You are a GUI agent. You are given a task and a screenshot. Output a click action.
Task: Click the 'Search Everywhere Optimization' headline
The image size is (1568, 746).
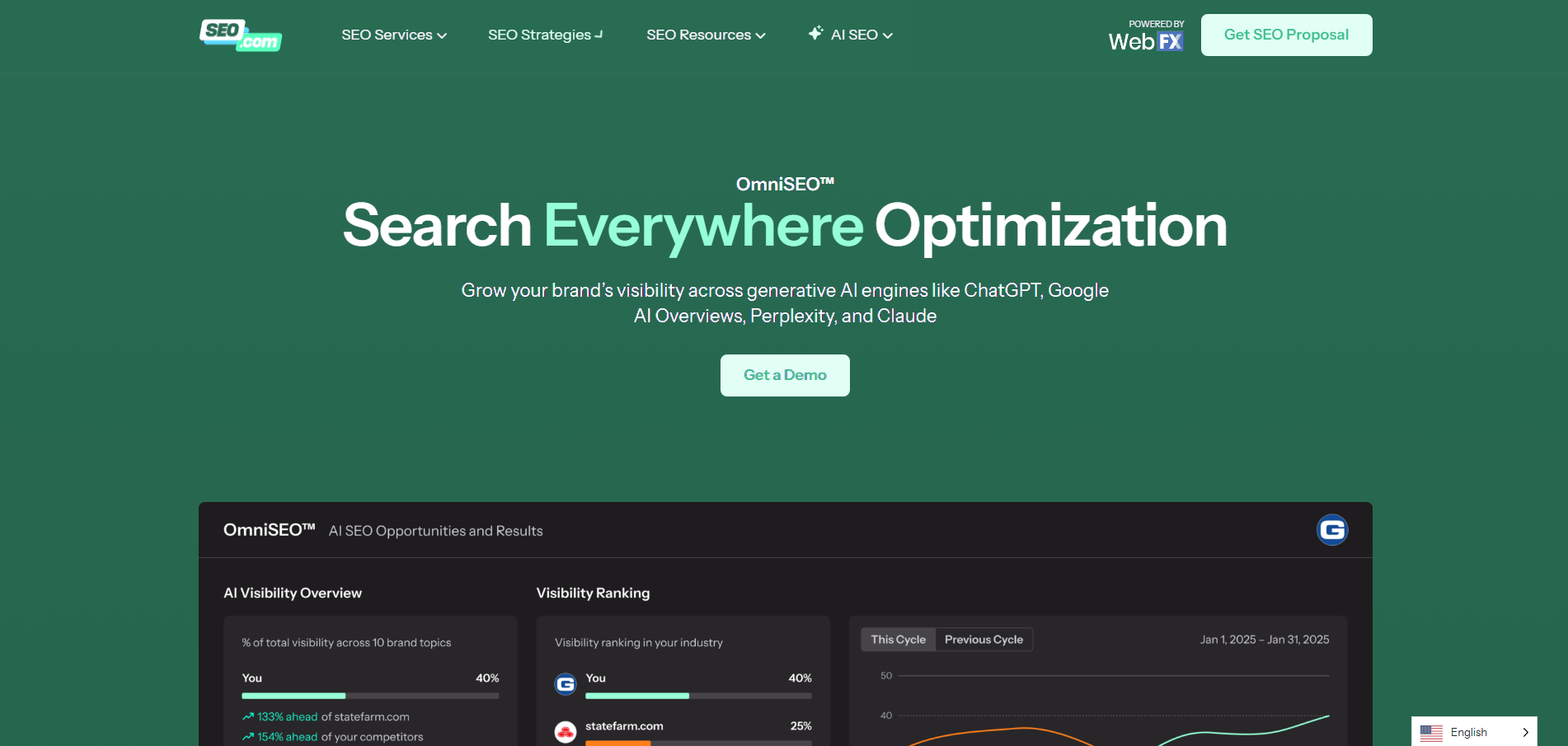785,225
